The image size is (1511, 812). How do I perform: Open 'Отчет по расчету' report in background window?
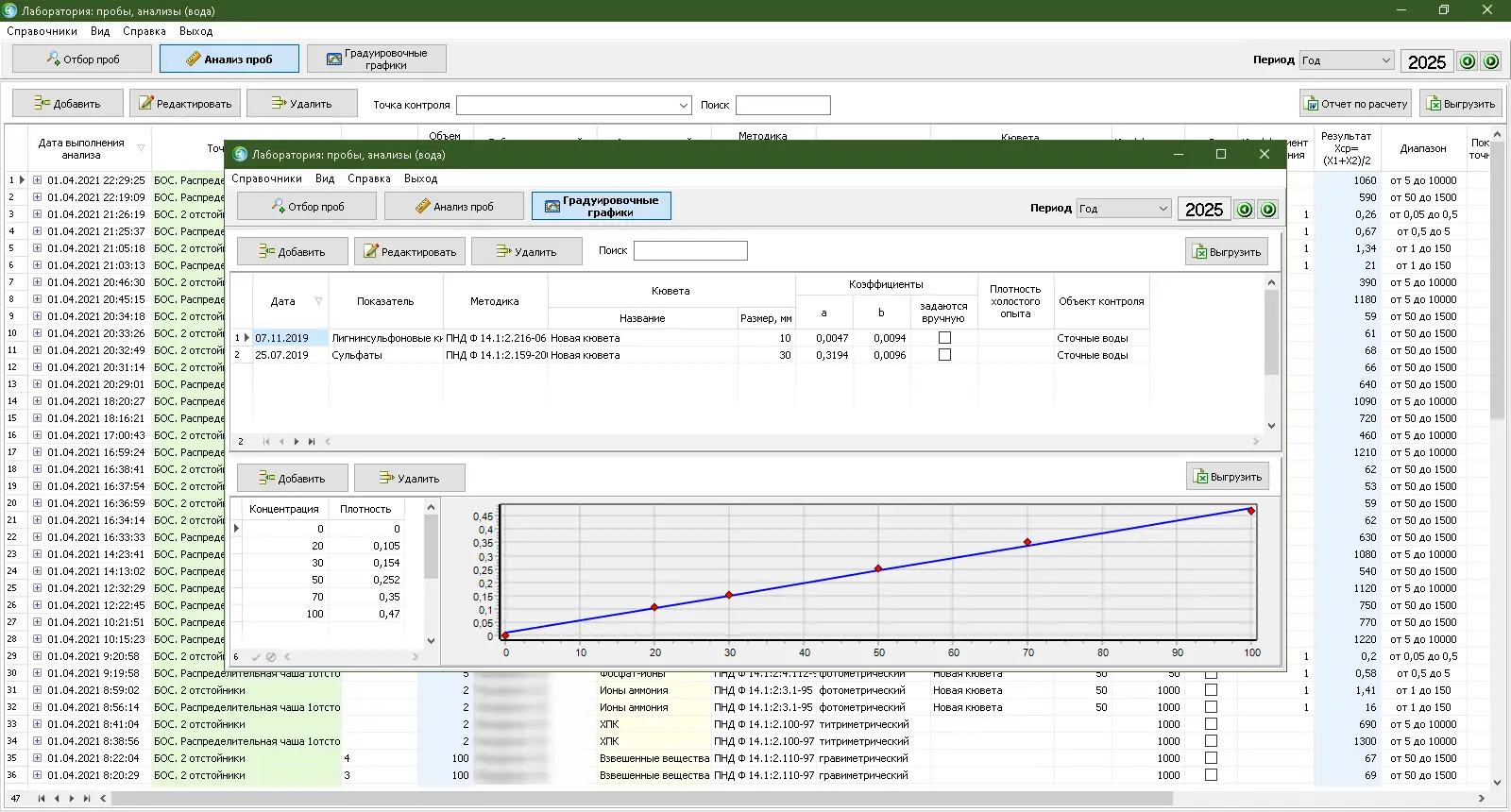[x=1355, y=104]
